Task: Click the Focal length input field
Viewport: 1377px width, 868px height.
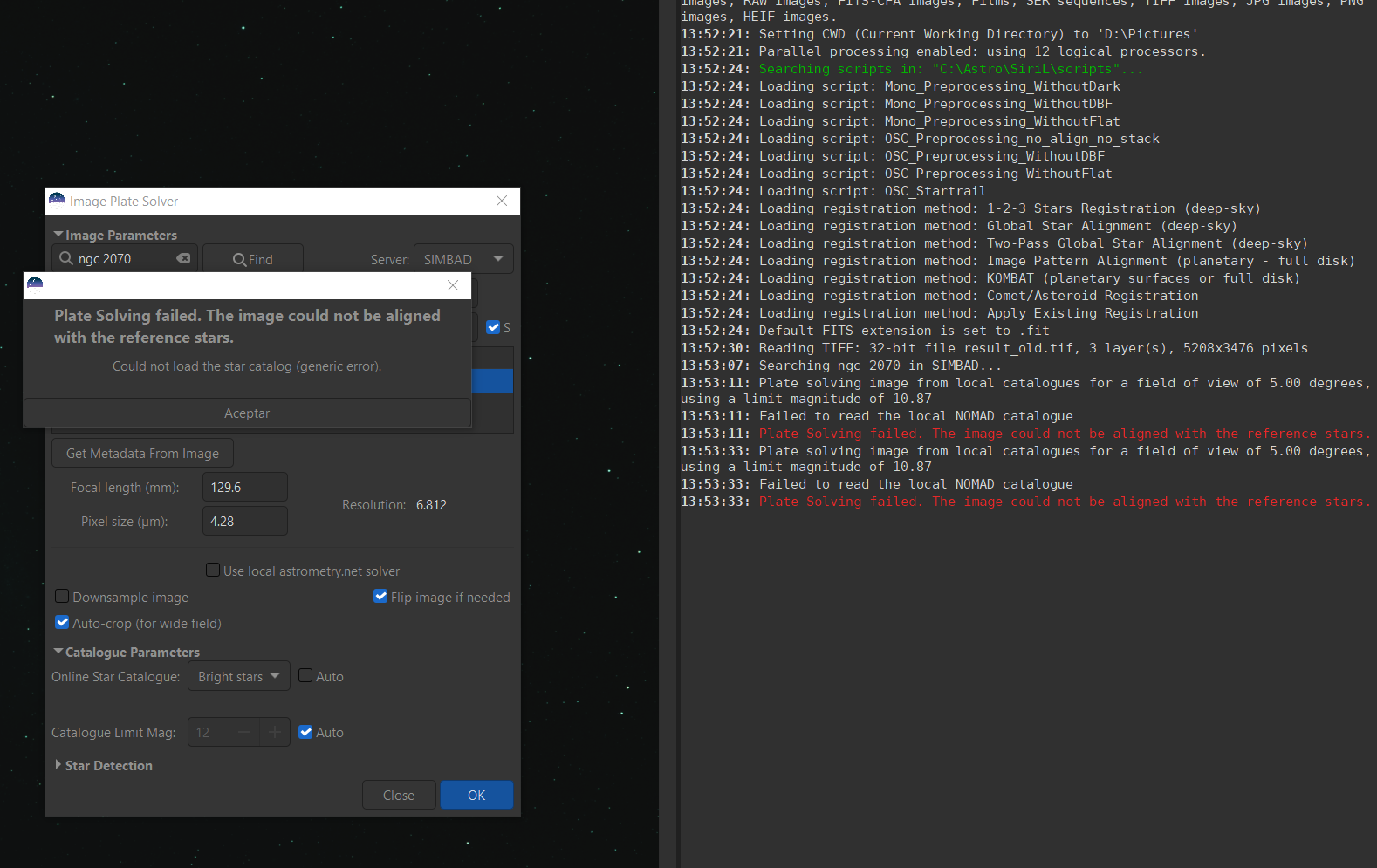Action: [x=244, y=487]
